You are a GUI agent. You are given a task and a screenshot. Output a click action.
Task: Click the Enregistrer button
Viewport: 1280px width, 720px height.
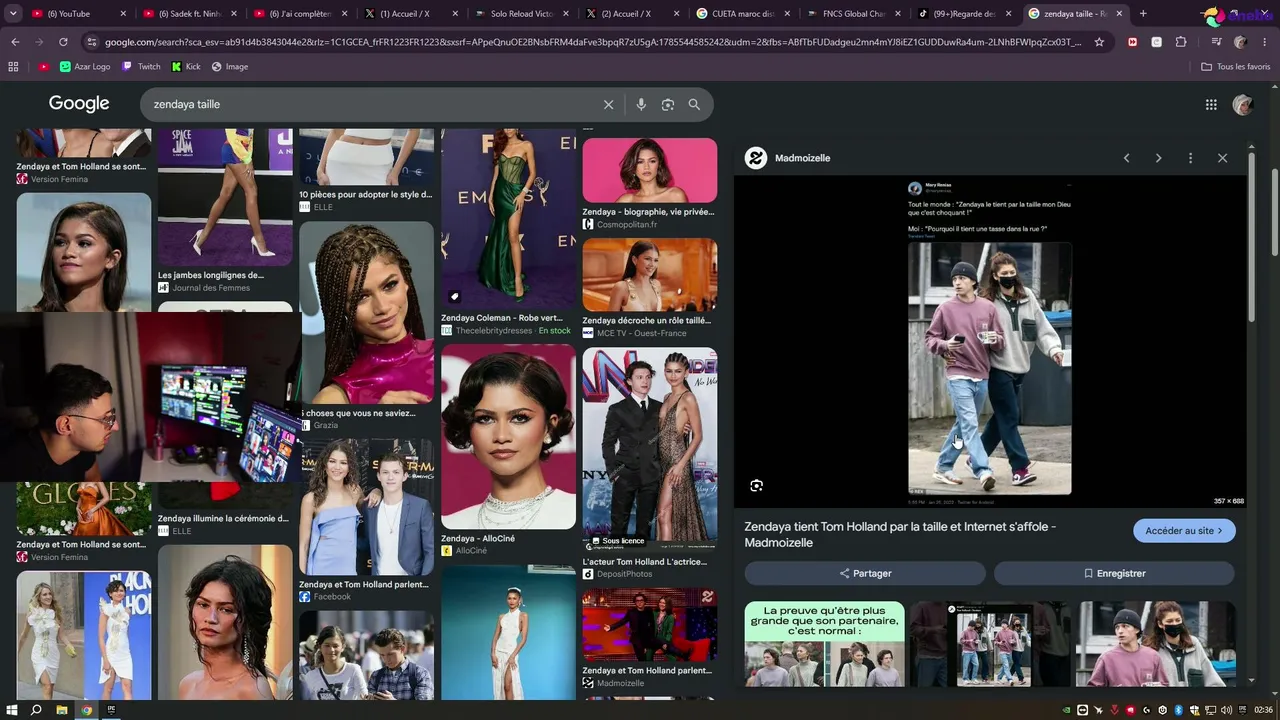coord(1114,573)
